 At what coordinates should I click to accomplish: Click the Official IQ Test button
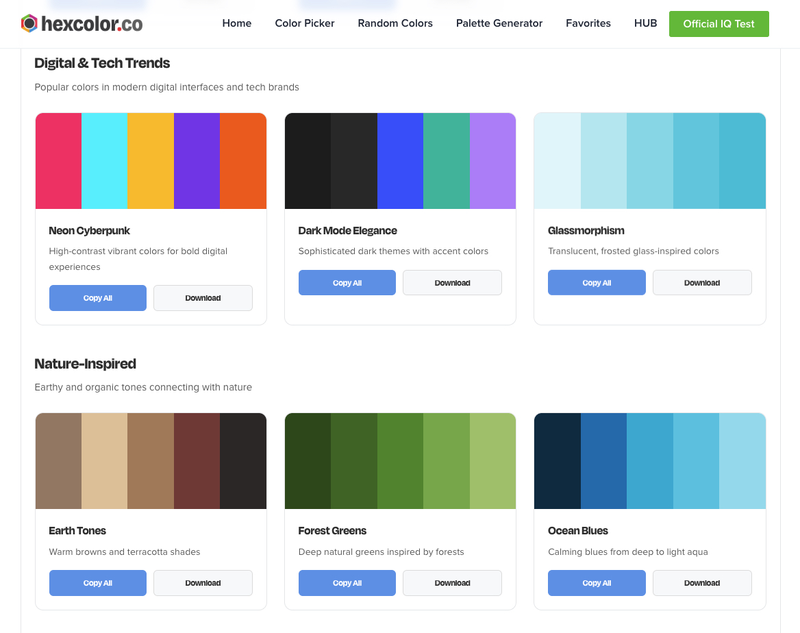pos(719,24)
